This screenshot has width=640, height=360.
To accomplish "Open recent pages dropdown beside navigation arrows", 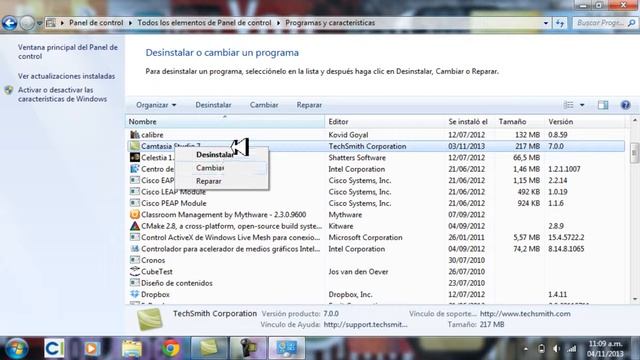I will point(40,23).
